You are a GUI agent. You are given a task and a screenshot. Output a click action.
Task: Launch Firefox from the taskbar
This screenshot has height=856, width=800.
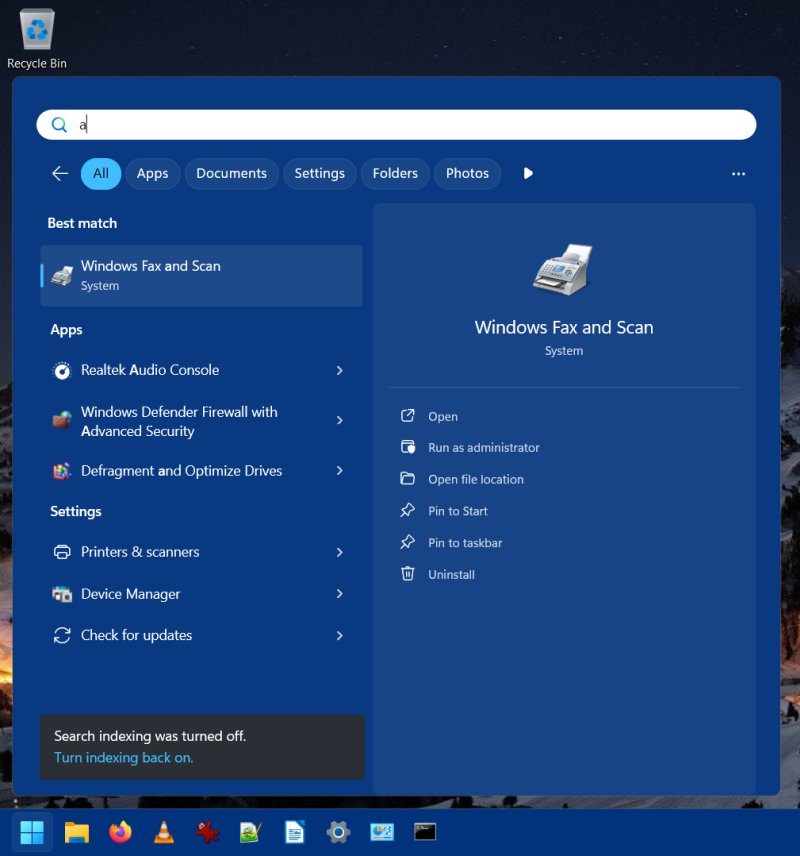pos(120,833)
